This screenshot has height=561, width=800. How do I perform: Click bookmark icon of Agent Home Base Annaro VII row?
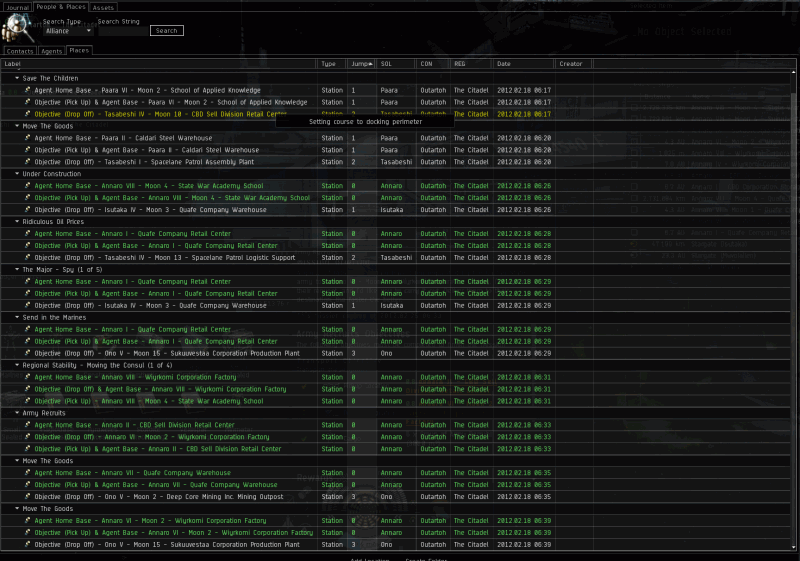tap(28, 473)
